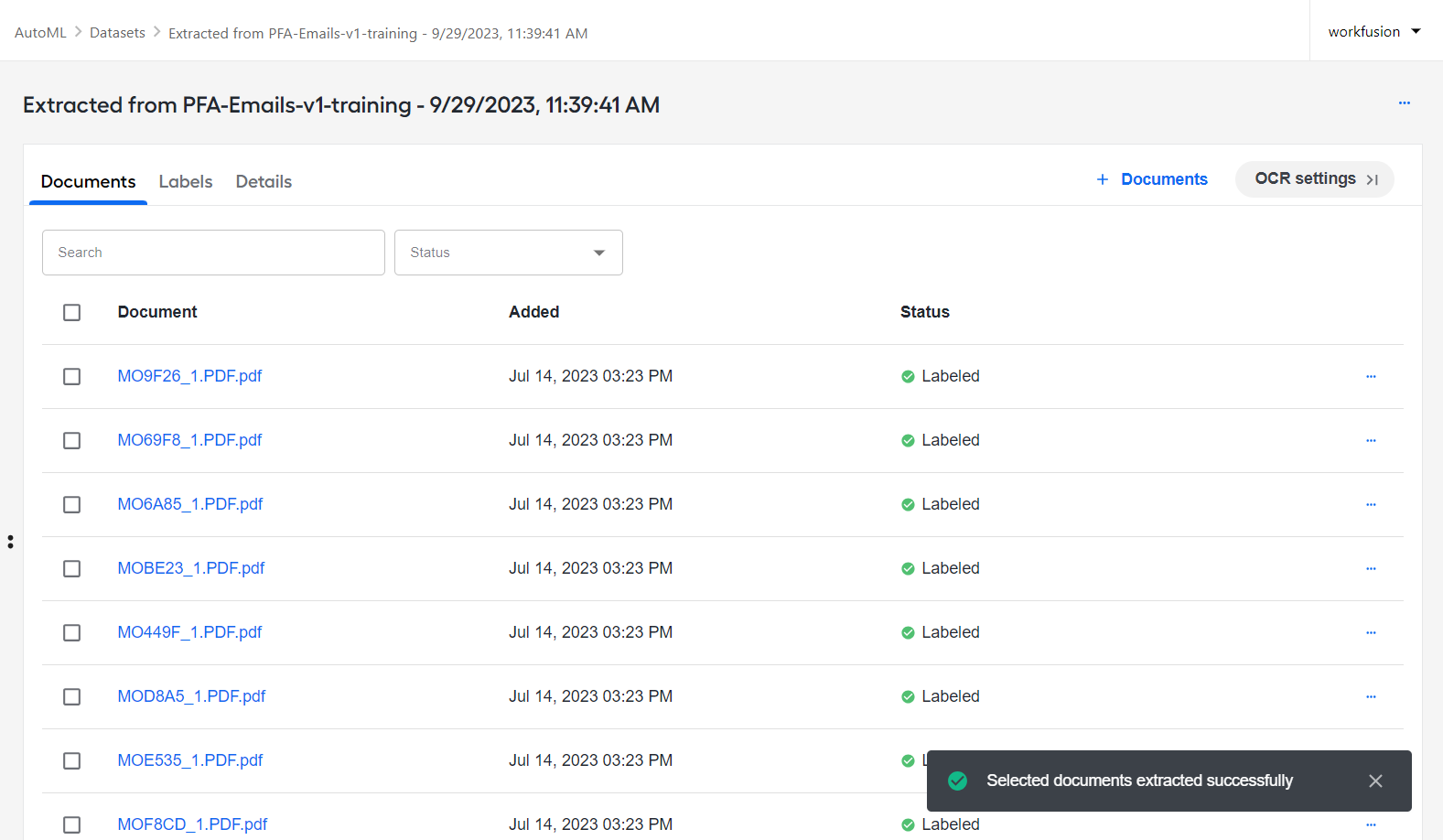Click the green success checkmark in notification
This screenshot has height=840, width=1443.
click(x=958, y=781)
